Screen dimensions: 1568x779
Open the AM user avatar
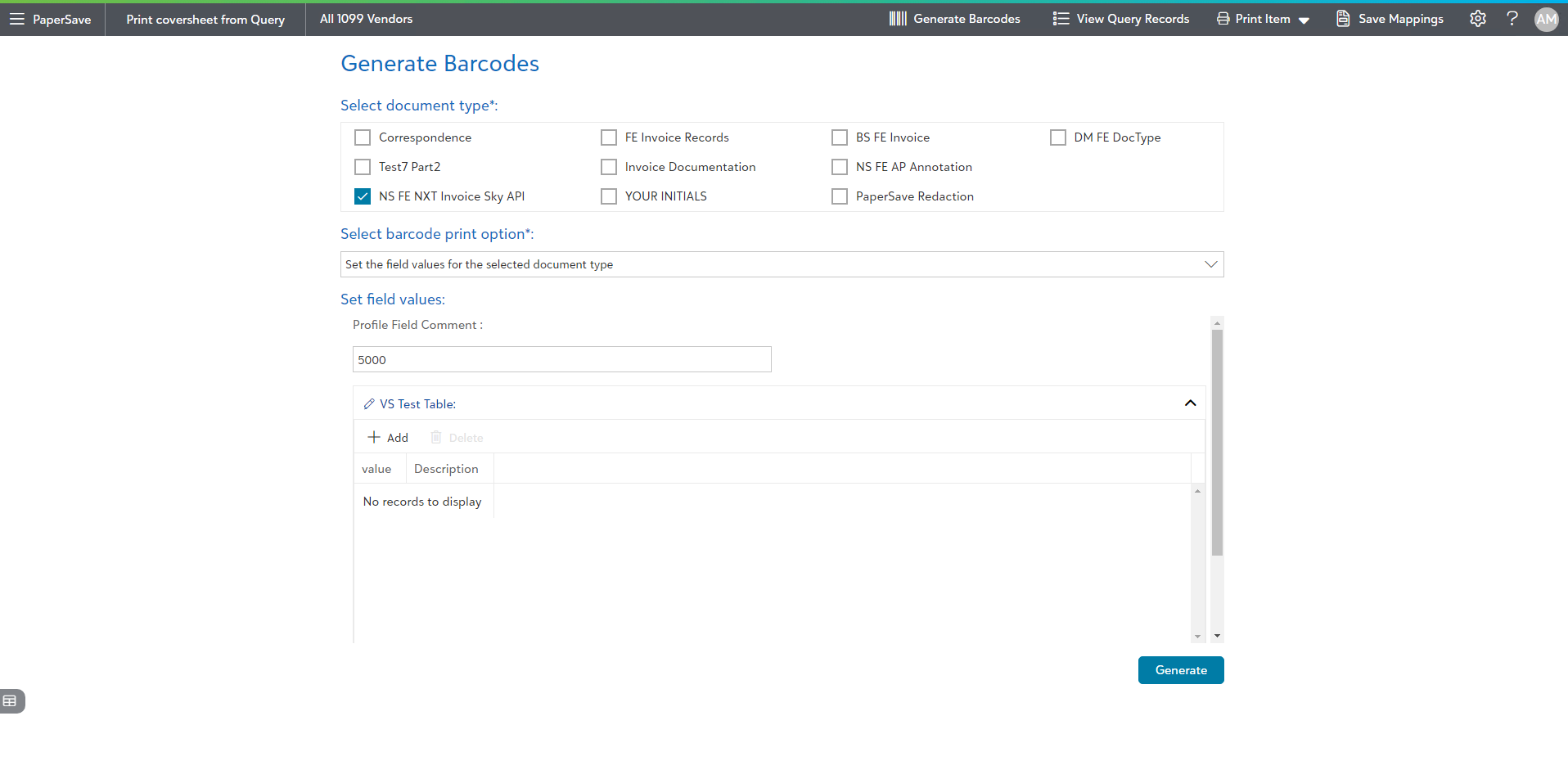[x=1546, y=20]
